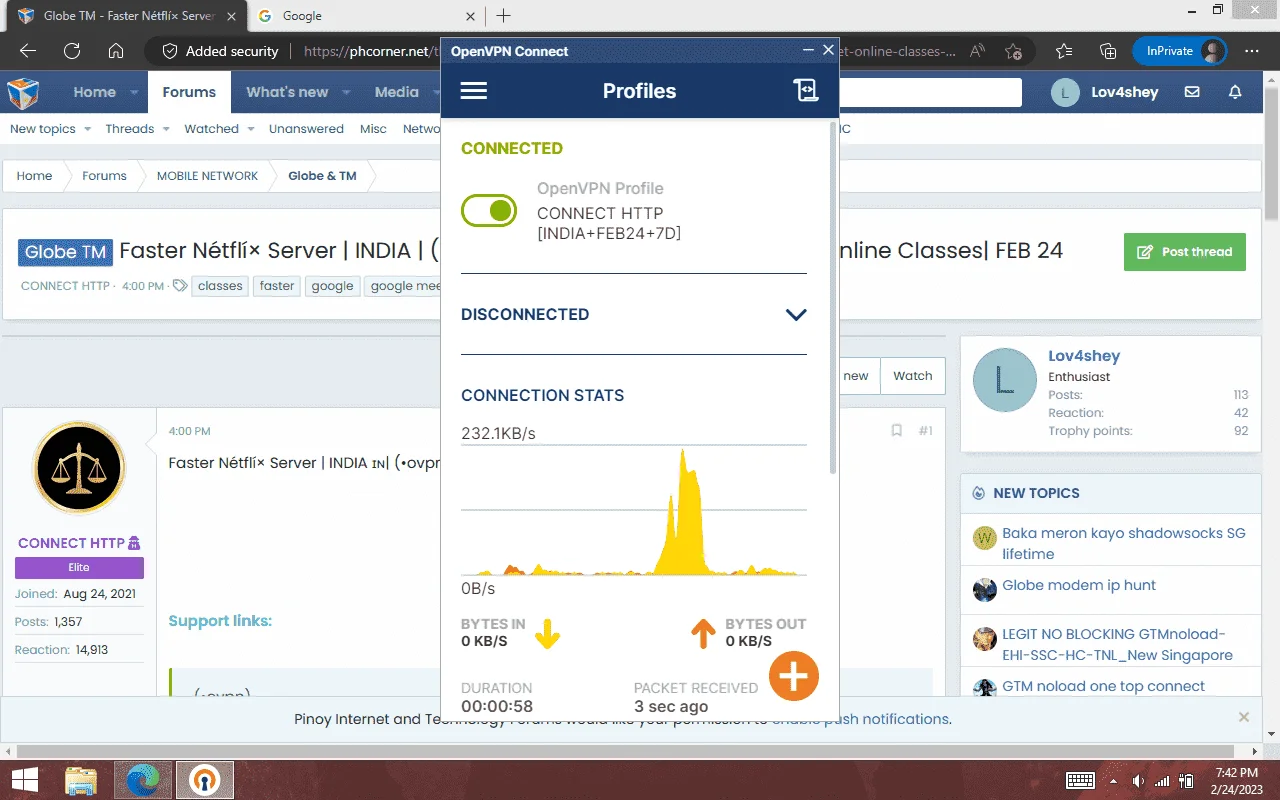Open the touch keyboard tray icon

[x=1080, y=781]
